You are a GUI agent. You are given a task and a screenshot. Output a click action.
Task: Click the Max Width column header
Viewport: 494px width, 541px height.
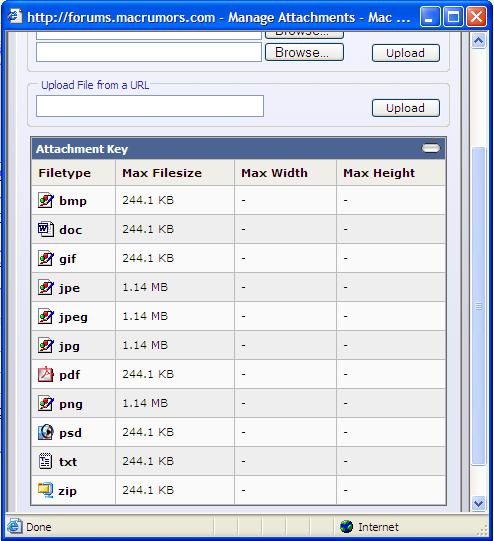(x=274, y=173)
